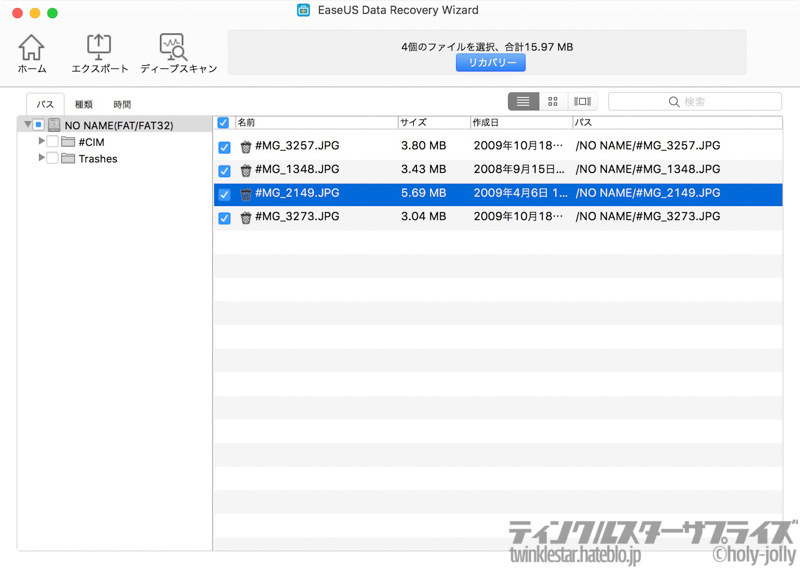
Task: Click the Trashes folder icon
Action: point(68,159)
